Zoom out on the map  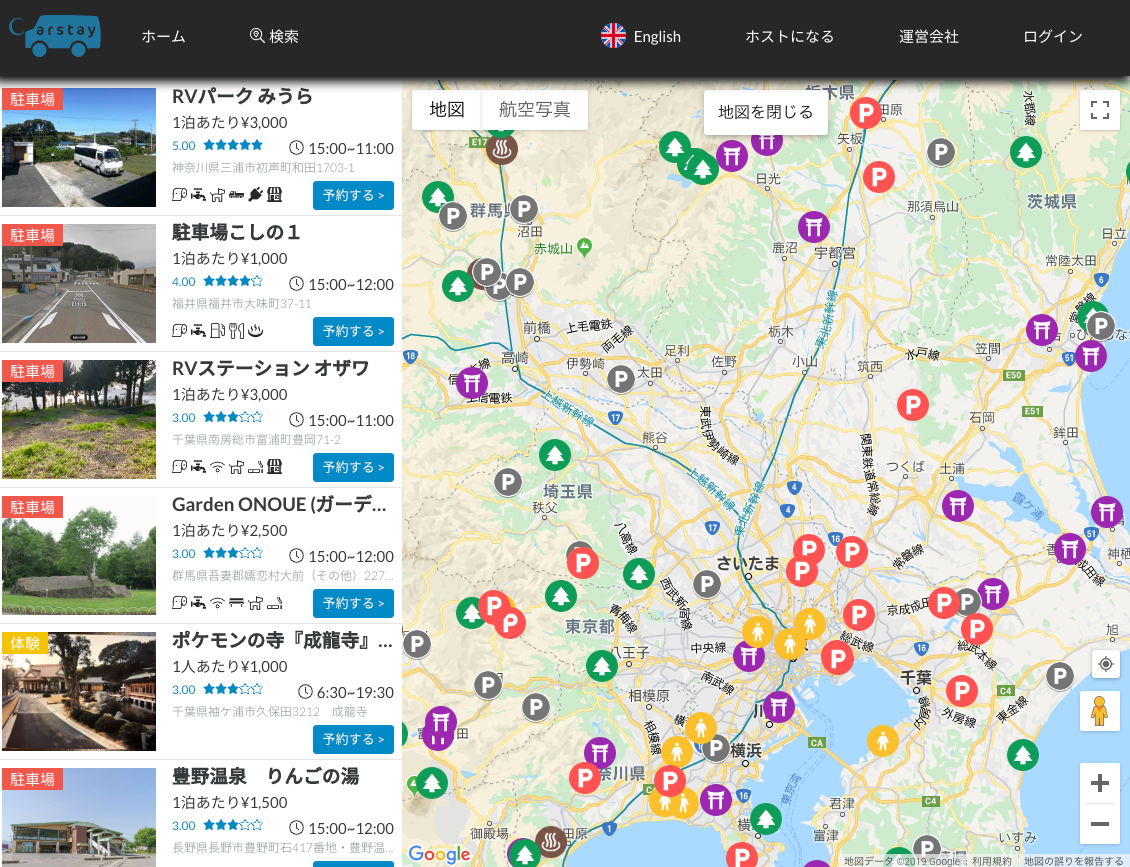(x=1100, y=824)
